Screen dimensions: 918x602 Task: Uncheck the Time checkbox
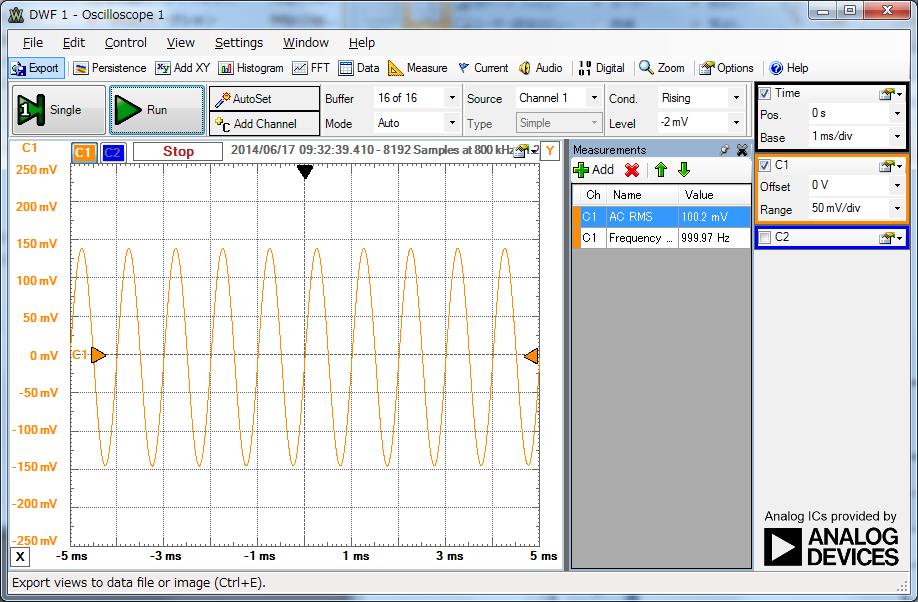[765, 93]
